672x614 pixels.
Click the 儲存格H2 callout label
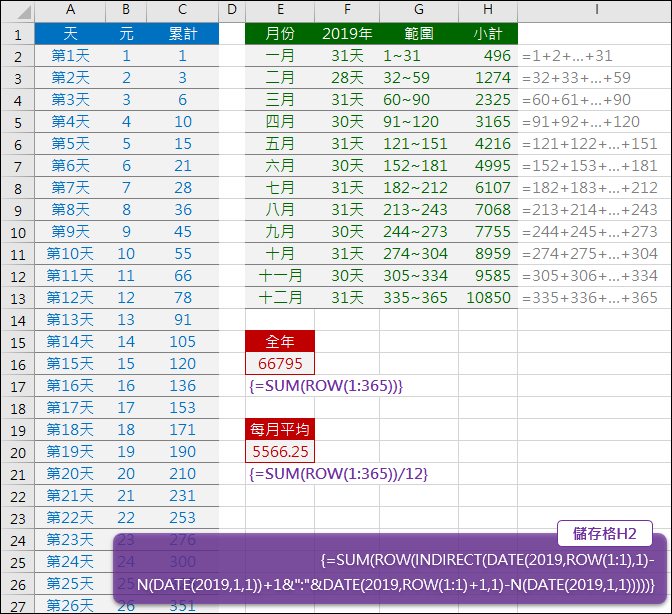point(605,533)
